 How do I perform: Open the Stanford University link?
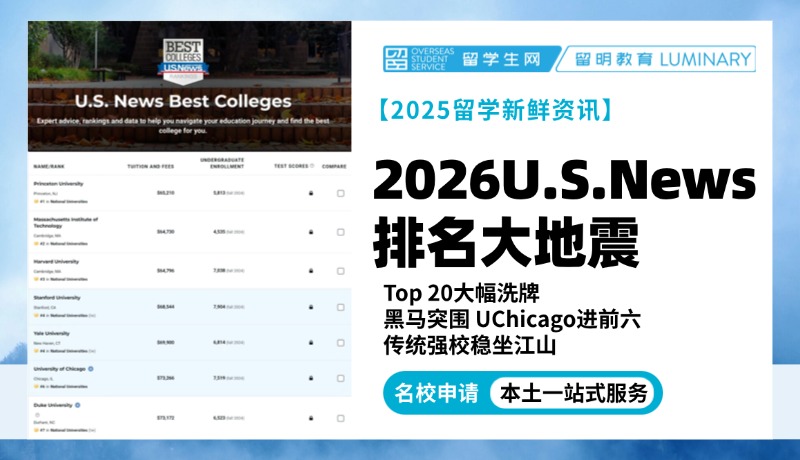point(57,297)
